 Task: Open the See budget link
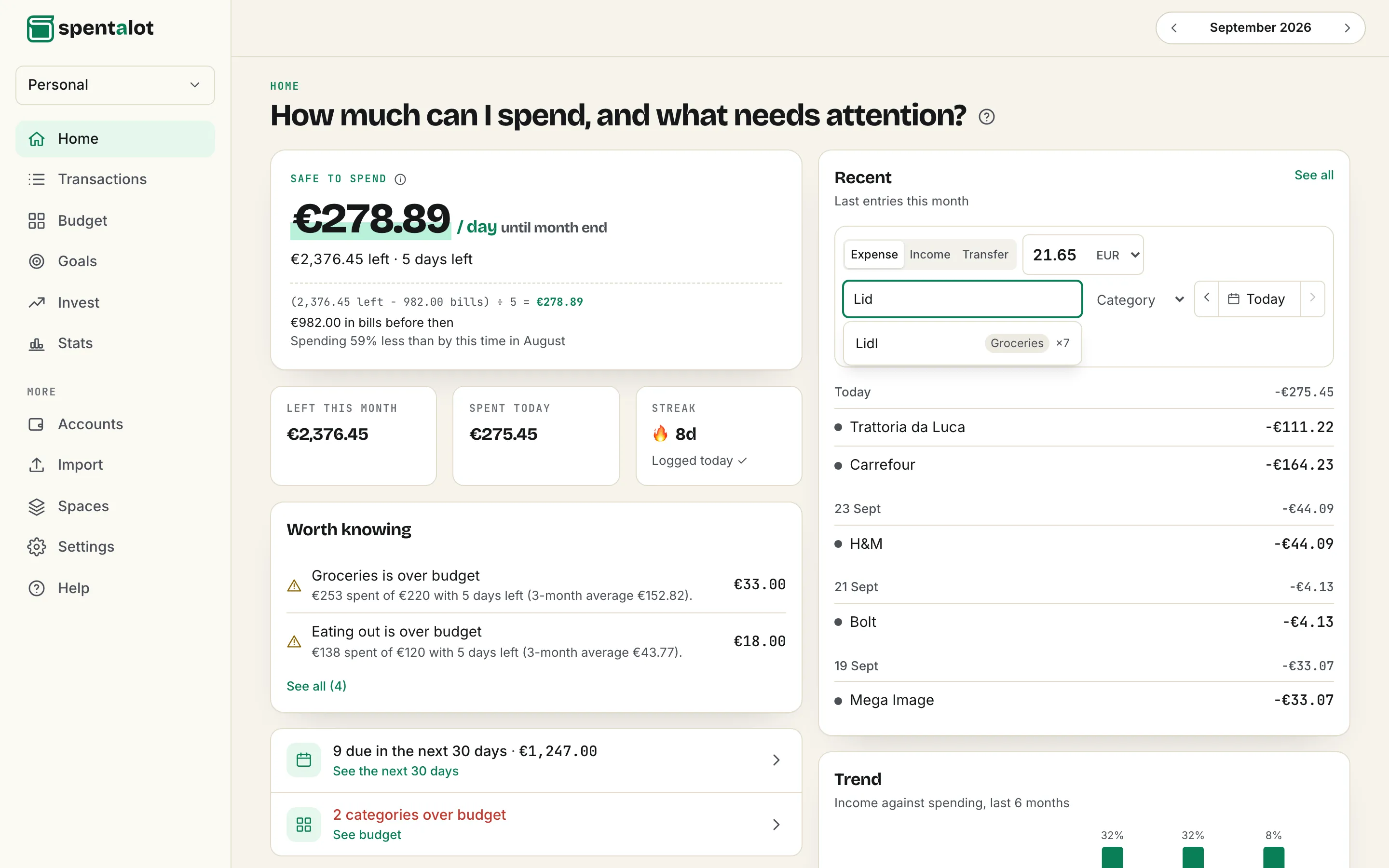(x=367, y=835)
